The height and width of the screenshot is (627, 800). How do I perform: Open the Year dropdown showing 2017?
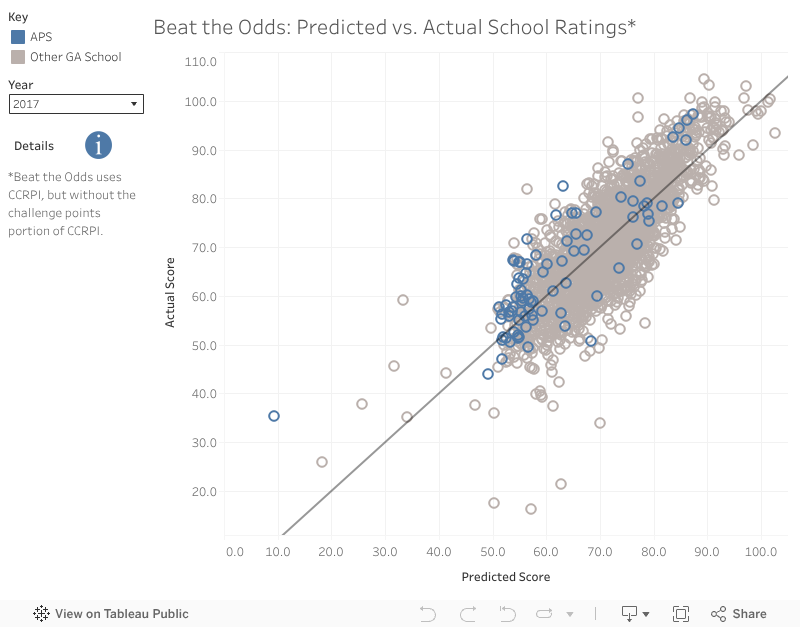[76, 104]
